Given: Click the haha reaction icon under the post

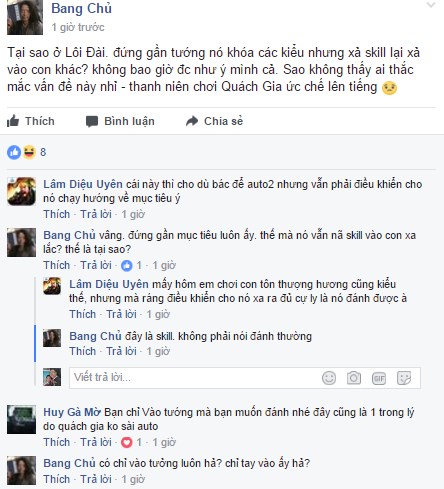Looking at the screenshot, I should point(29,152).
